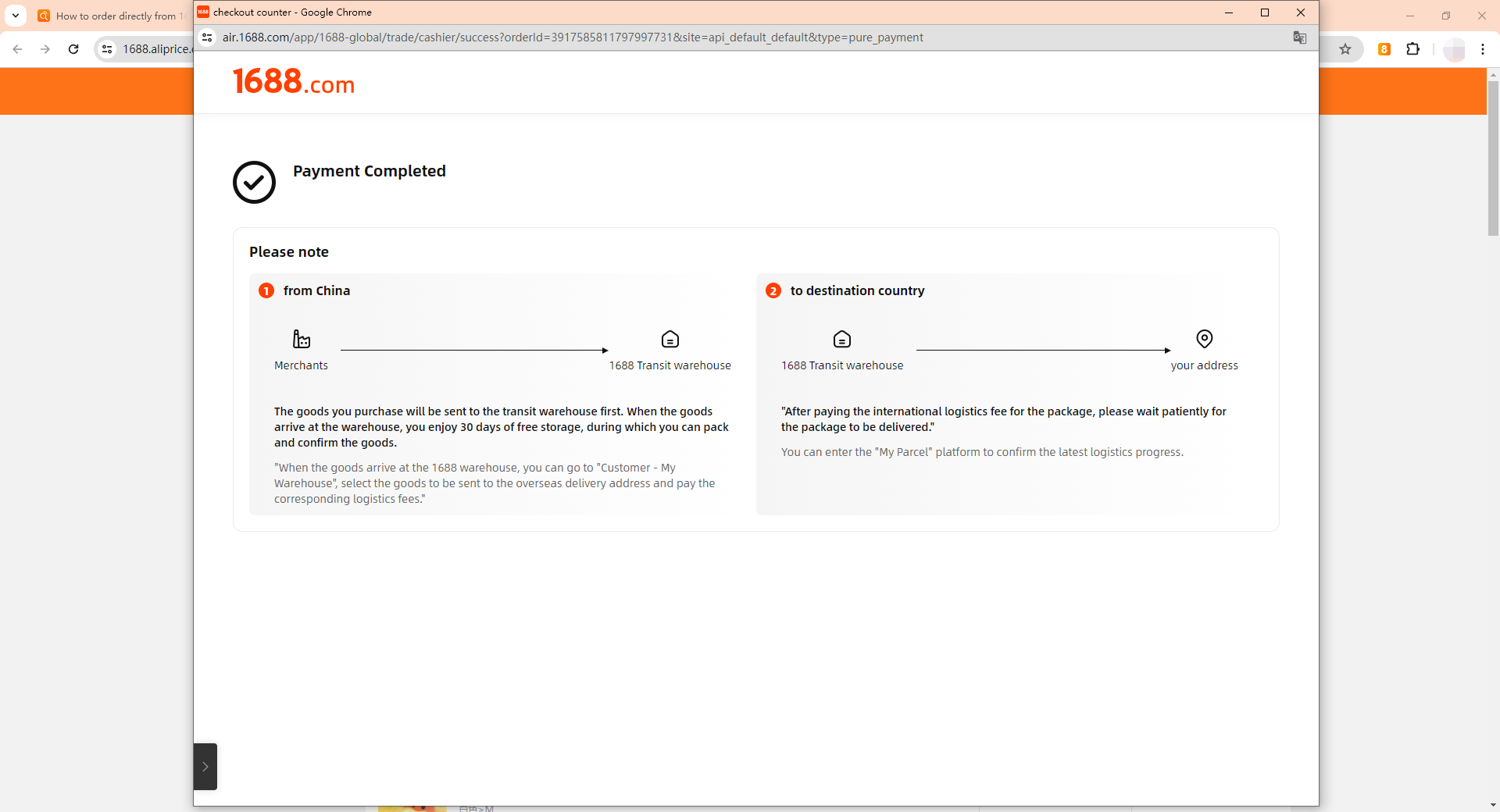Open tab search dropdown in background Chrome
1500x812 pixels.
tap(16, 16)
